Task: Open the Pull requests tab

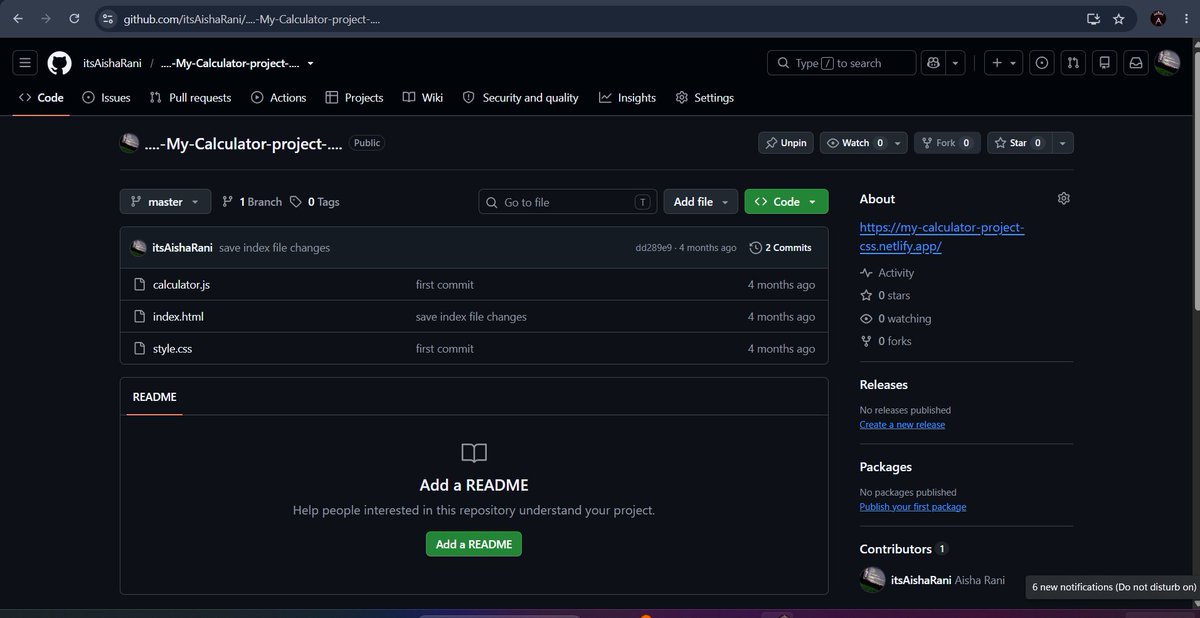Action: click(x=190, y=98)
